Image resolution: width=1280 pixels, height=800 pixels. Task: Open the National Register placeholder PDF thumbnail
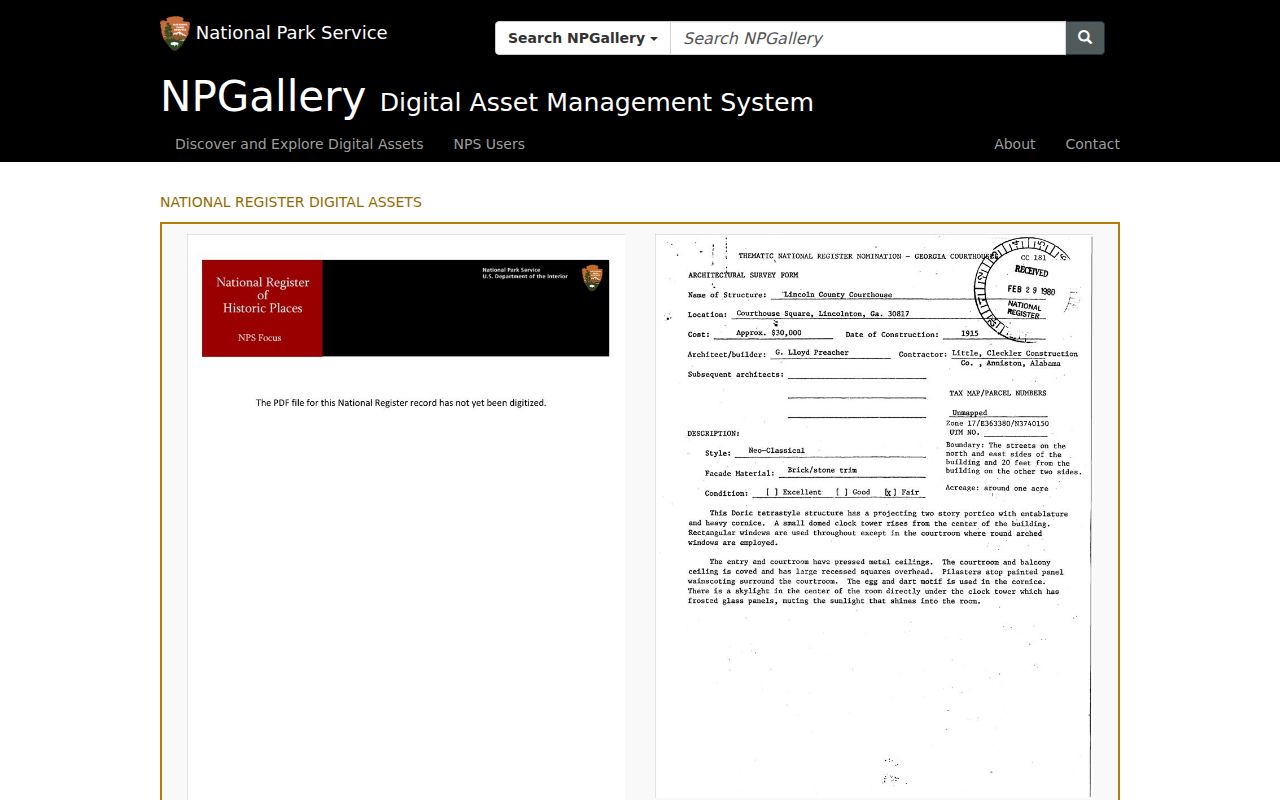(x=406, y=517)
